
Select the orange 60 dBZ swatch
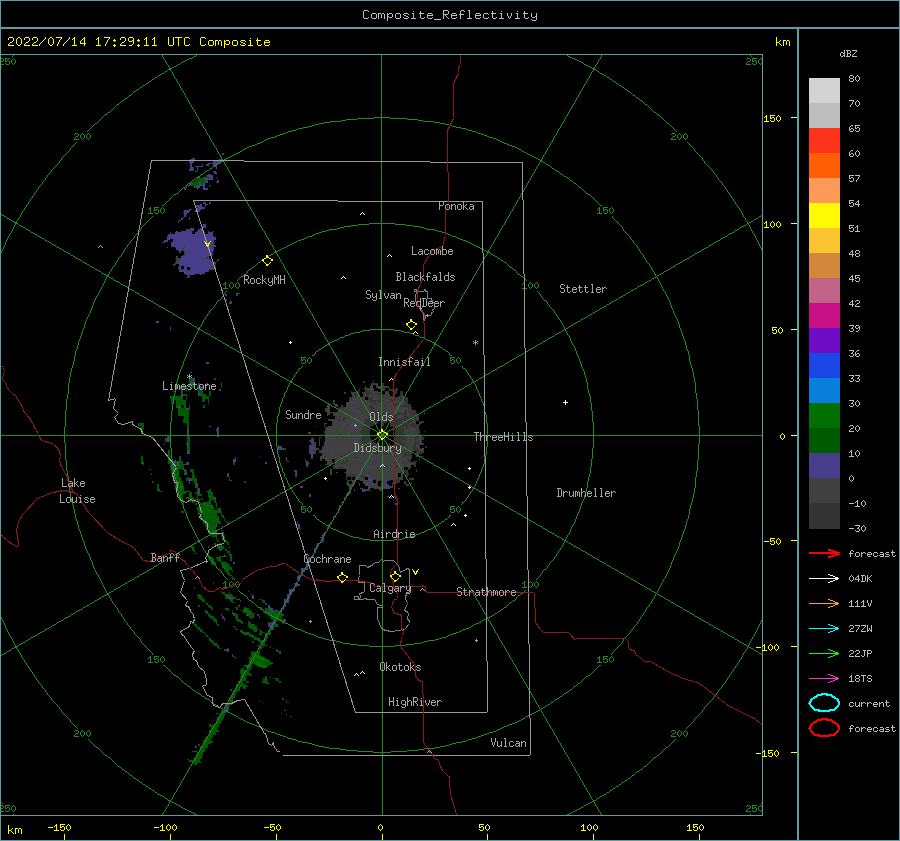click(824, 165)
